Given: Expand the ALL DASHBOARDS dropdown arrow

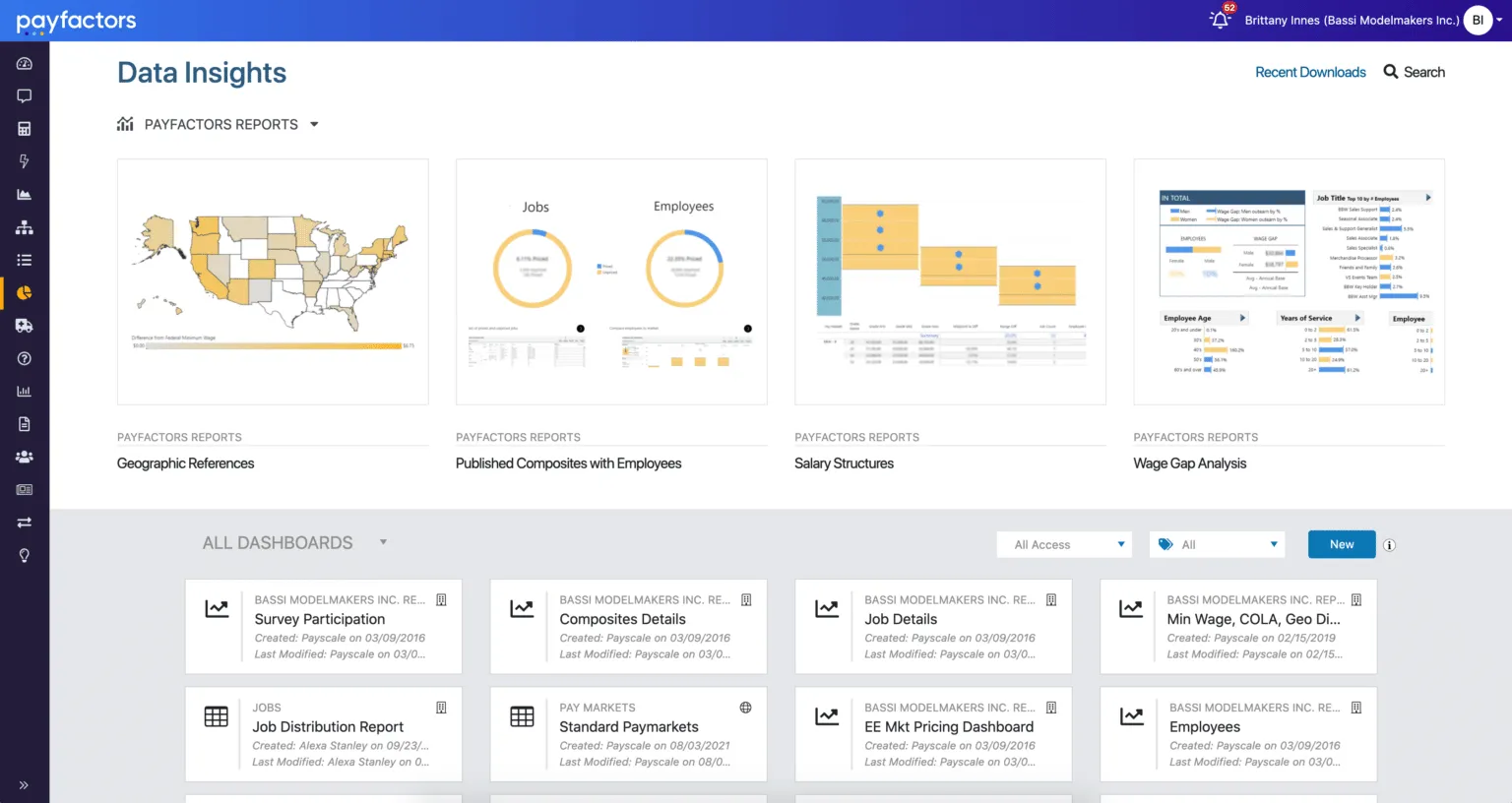Looking at the screenshot, I should tap(383, 542).
